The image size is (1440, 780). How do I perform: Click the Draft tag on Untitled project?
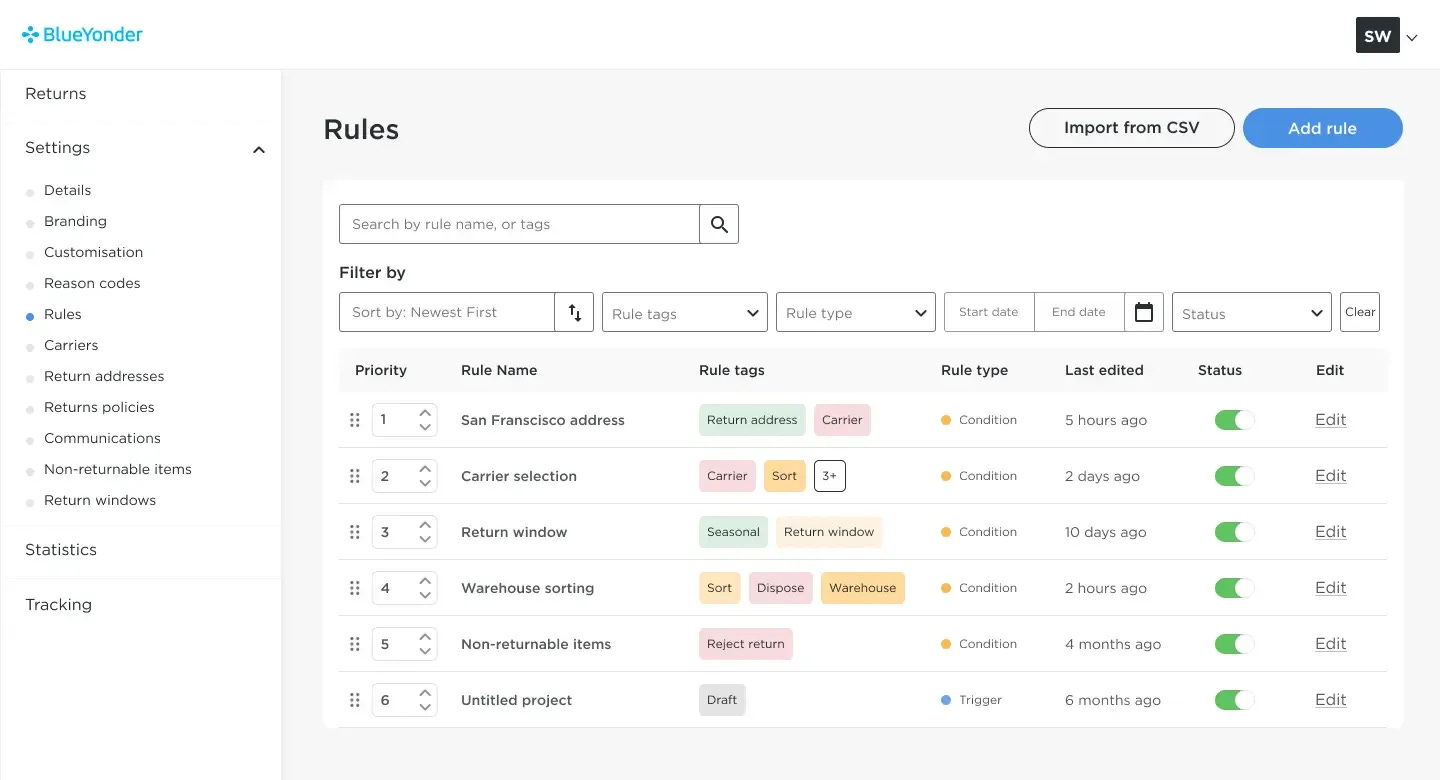pyautogui.click(x=722, y=700)
